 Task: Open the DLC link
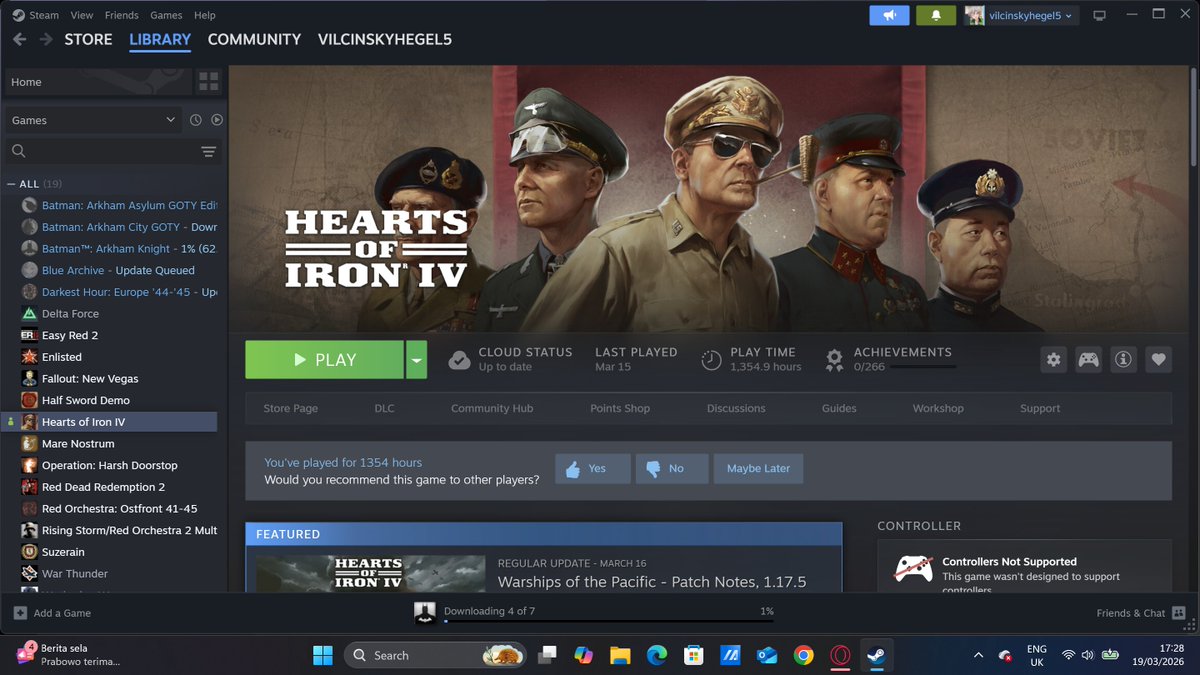click(x=385, y=408)
